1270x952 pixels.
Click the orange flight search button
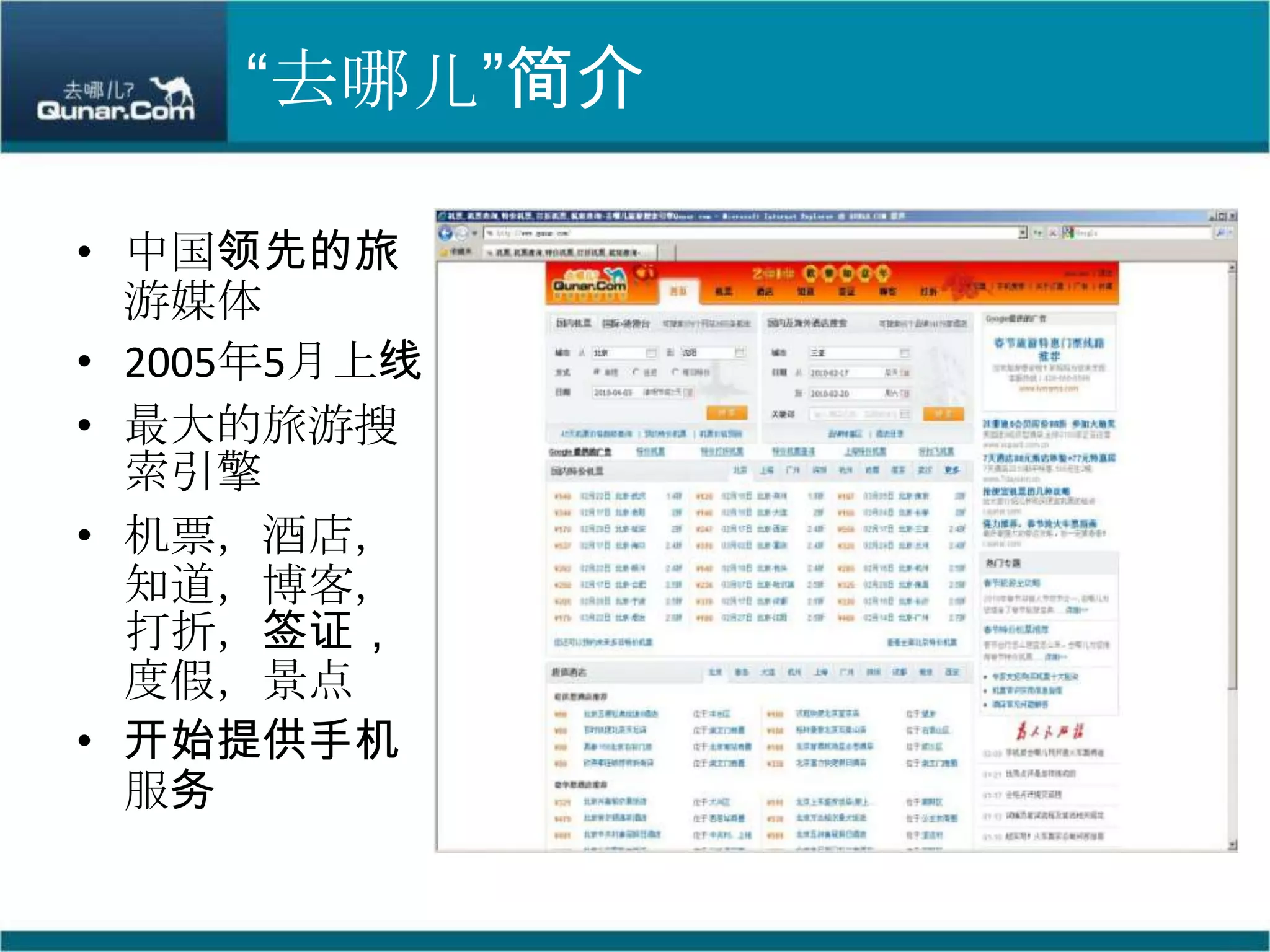coord(727,413)
